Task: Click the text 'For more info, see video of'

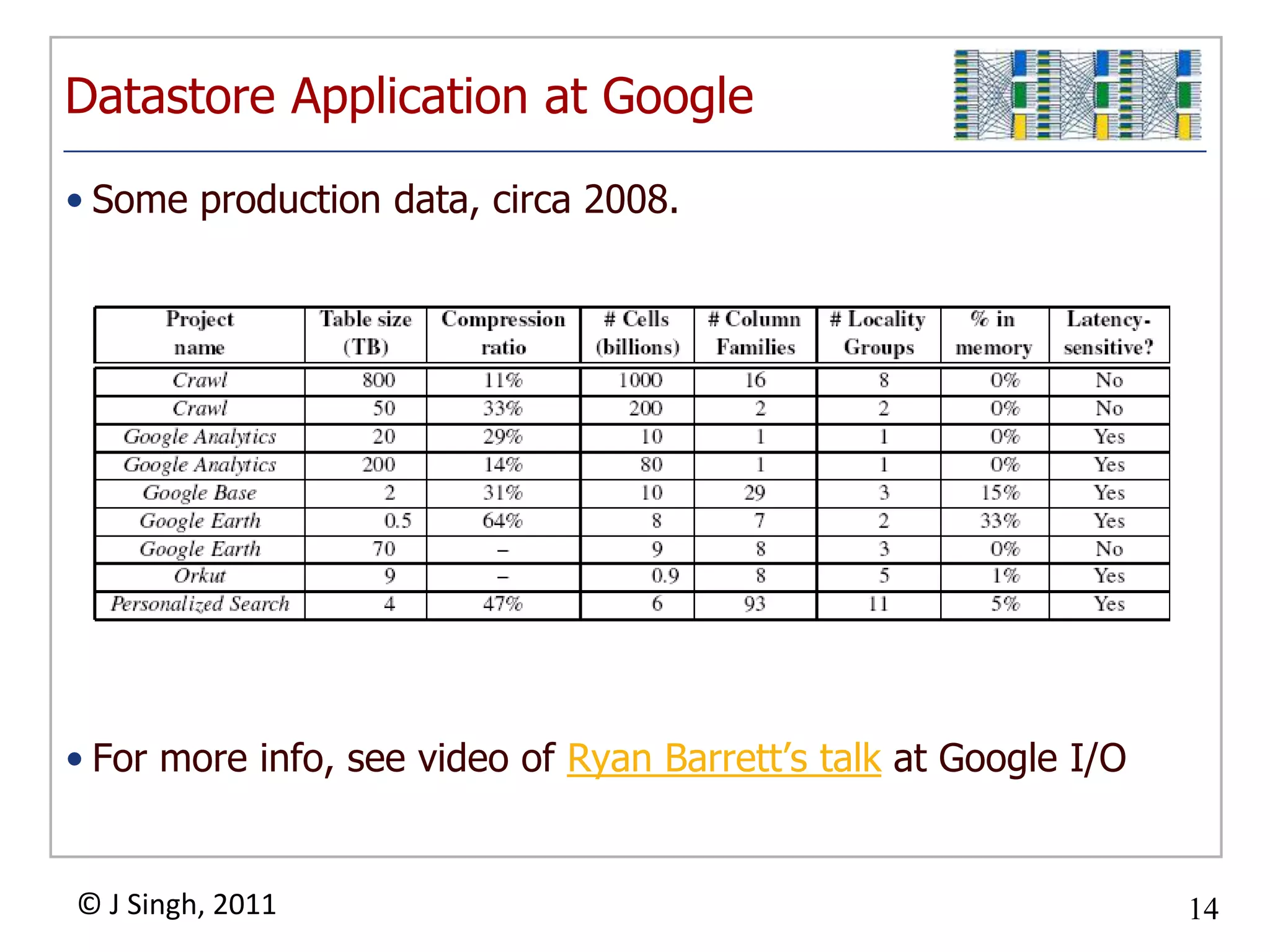Action: 324,759
